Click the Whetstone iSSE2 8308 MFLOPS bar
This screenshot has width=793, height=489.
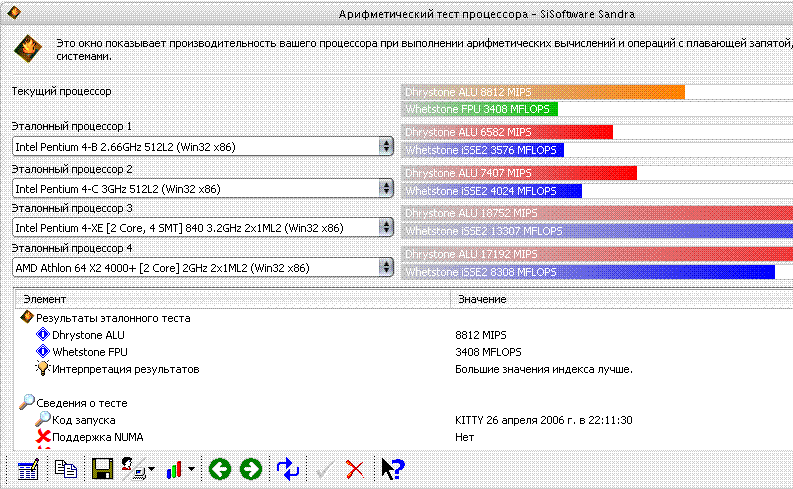coord(588,272)
